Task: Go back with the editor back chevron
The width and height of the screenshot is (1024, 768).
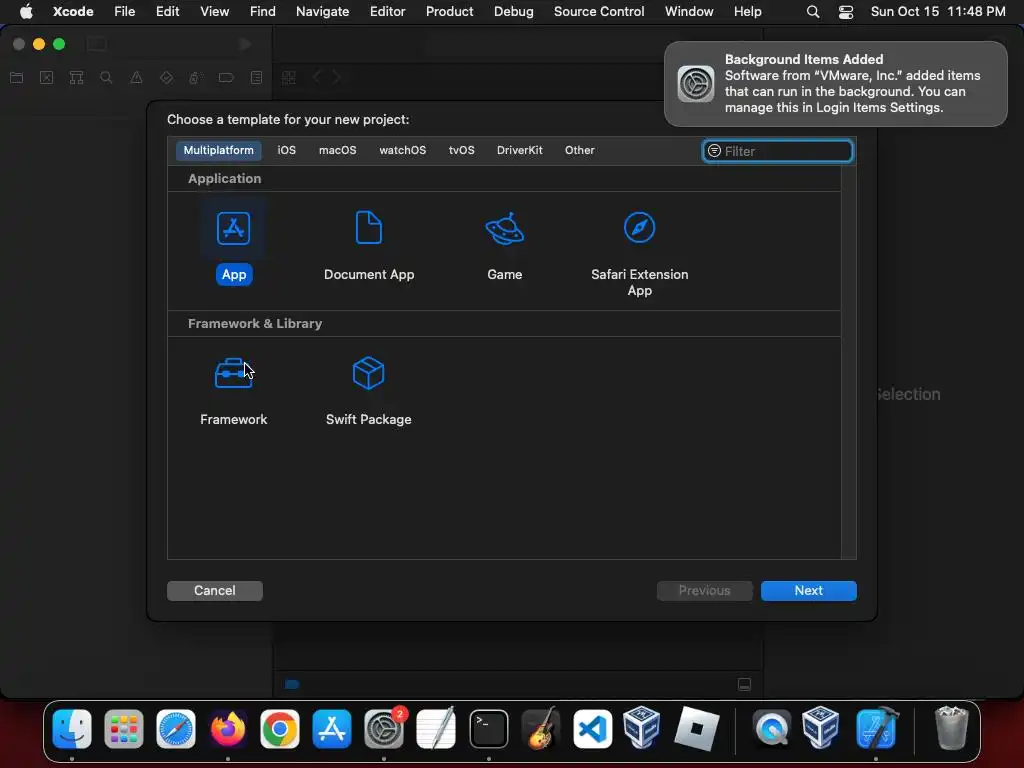Action: (x=317, y=78)
